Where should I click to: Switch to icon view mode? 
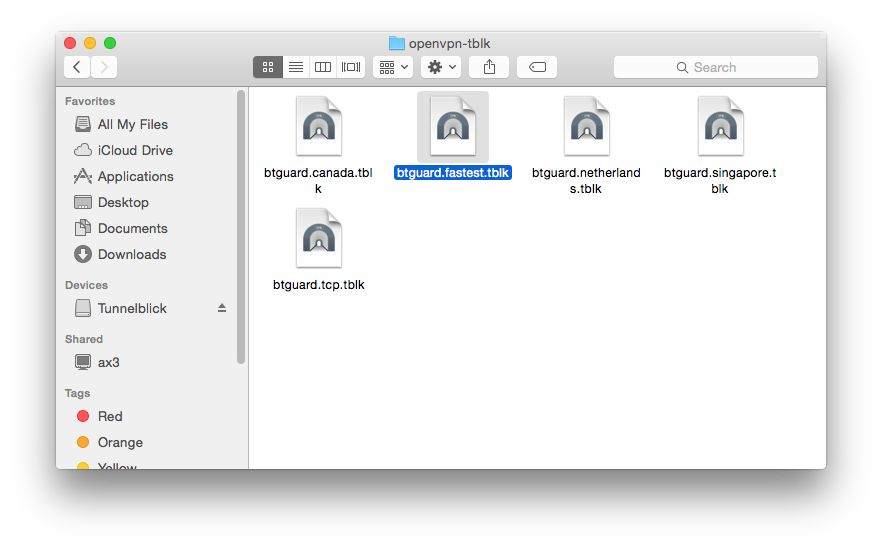point(267,67)
